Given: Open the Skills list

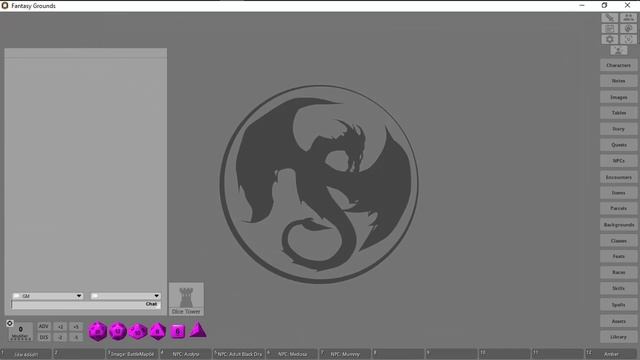Looking at the screenshot, I should point(618,288).
